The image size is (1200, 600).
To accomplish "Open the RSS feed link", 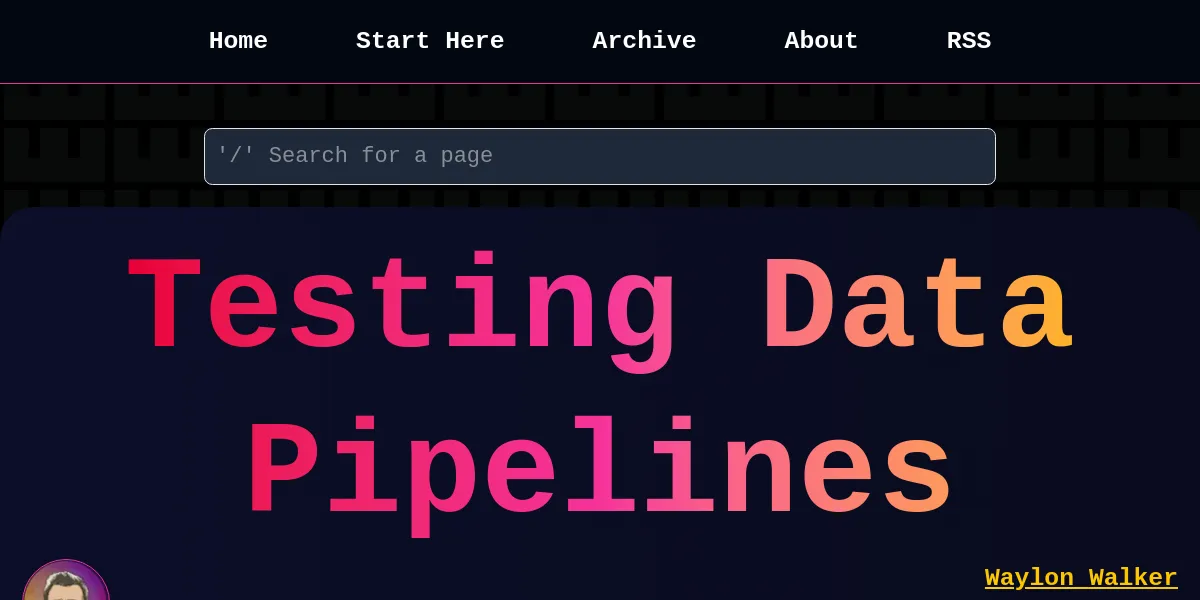I will (968, 41).
